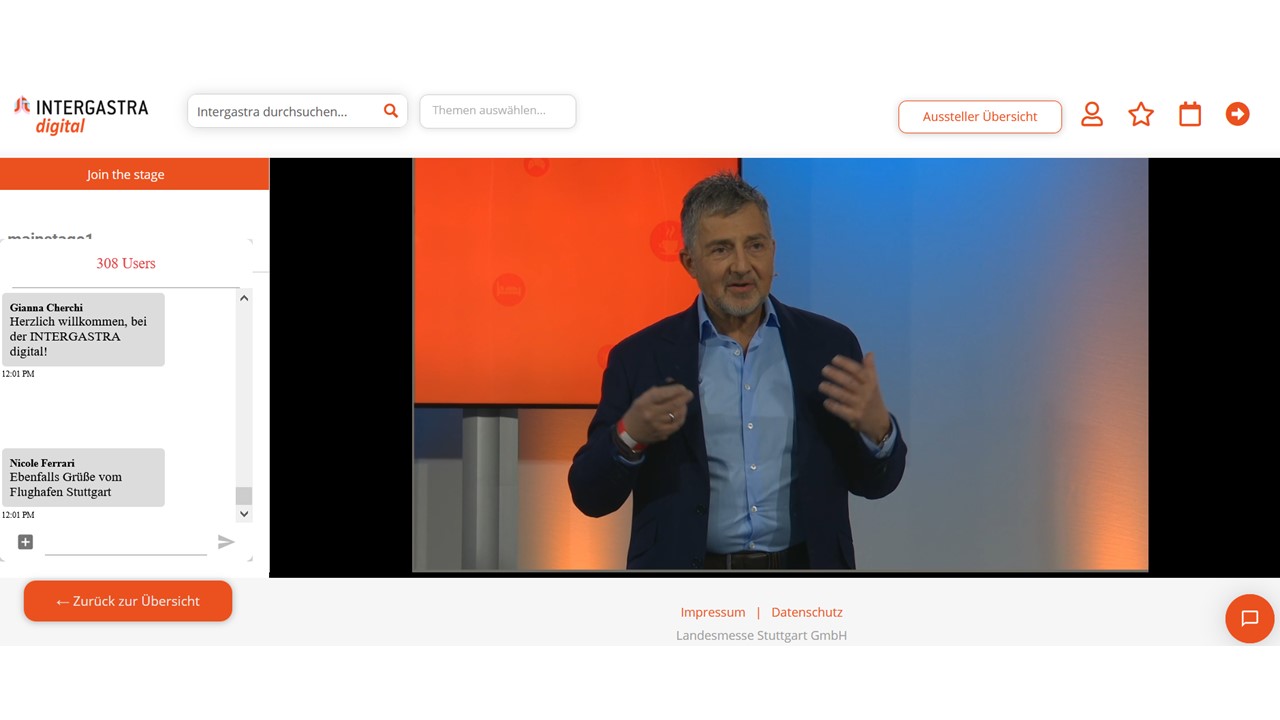This screenshot has height=720, width=1280.
Task: Open the Datenschutz link
Action: [x=807, y=612]
